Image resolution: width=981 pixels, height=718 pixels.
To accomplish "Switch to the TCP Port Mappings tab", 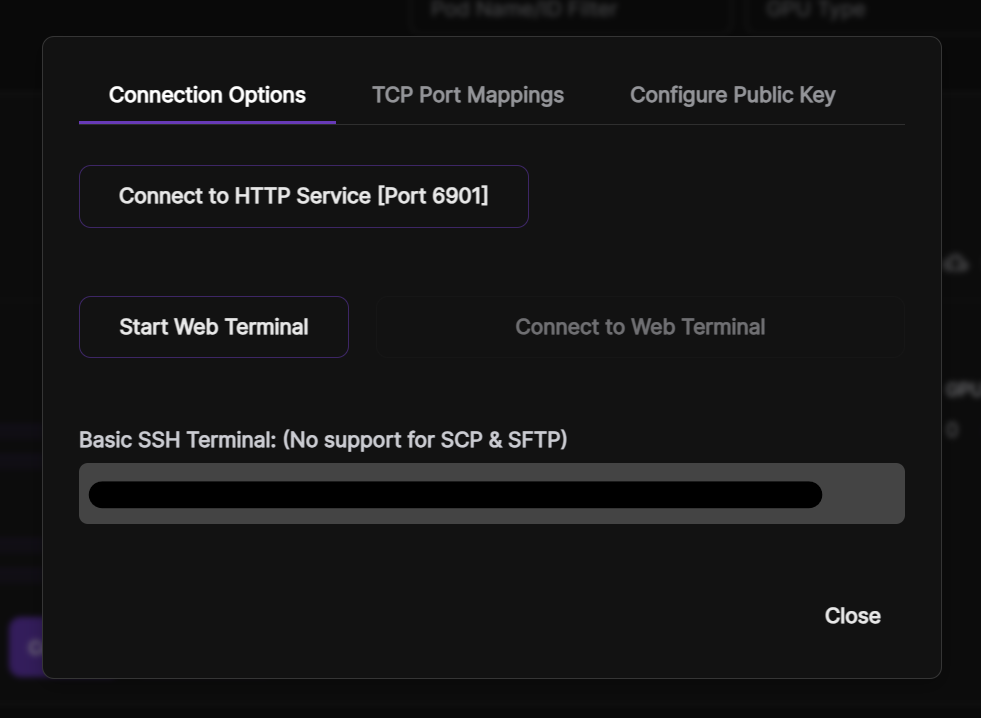I will pos(468,95).
